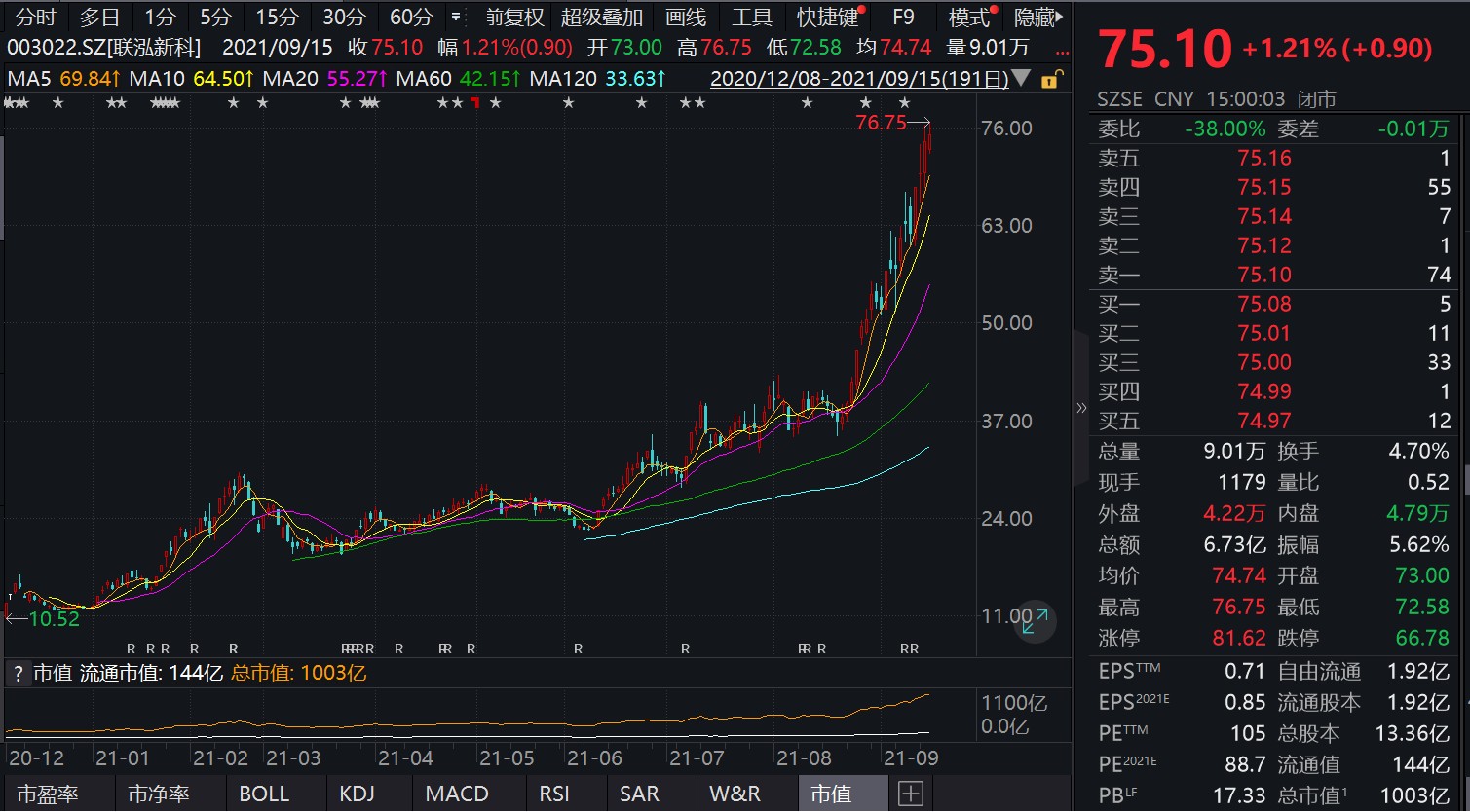Collapse the quote panel with the » arrow

click(x=1081, y=409)
